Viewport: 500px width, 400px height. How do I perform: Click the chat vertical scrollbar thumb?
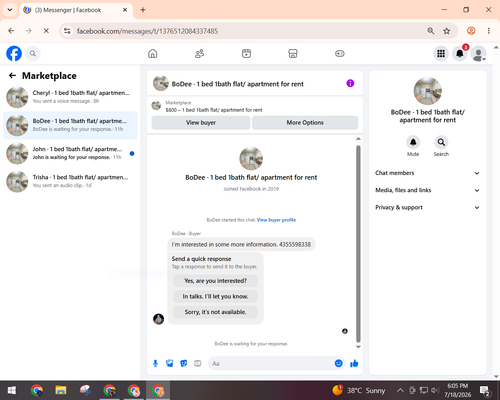pyautogui.click(x=358, y=244)
